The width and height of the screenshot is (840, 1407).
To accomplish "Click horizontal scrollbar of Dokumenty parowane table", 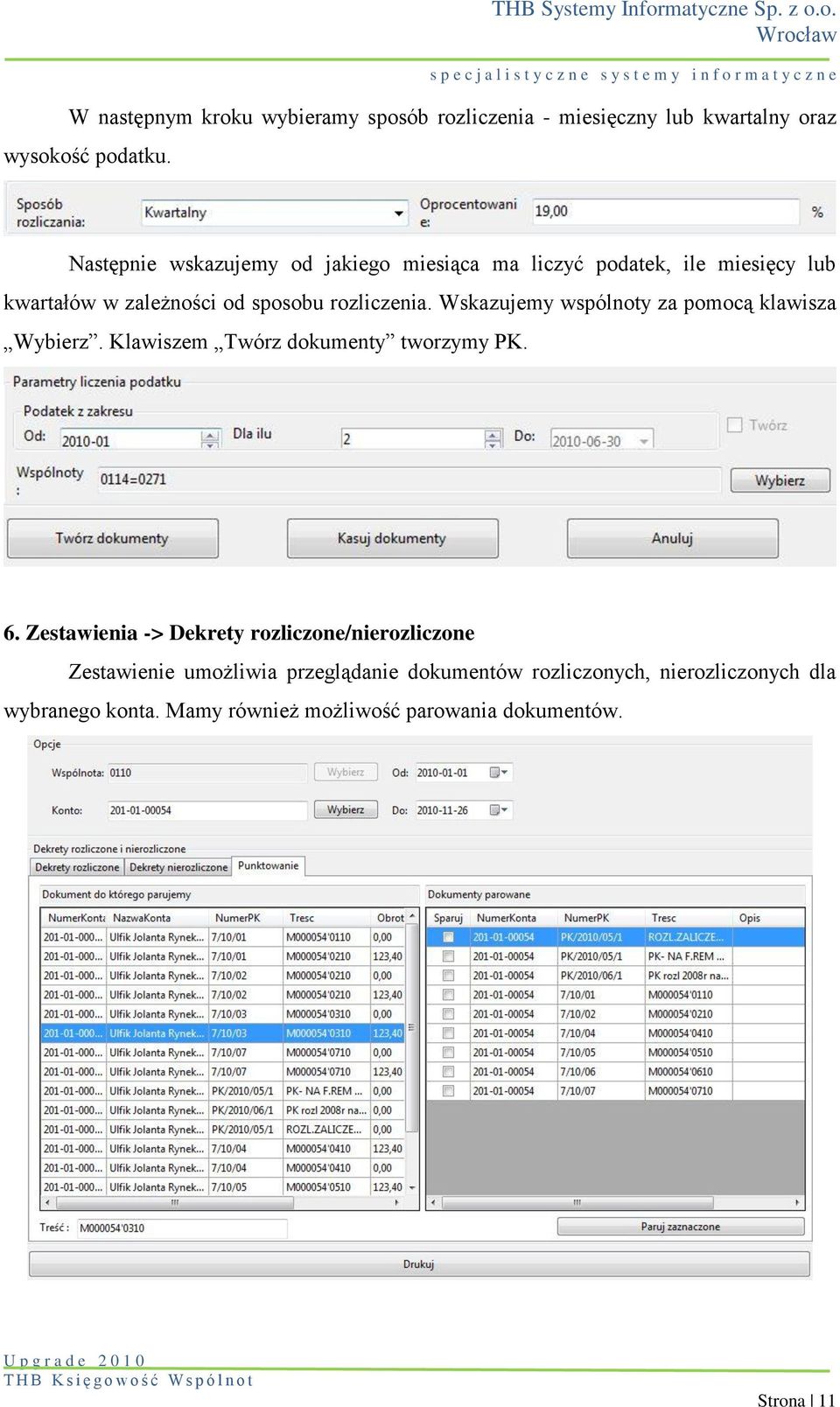I will [615, 1203].
